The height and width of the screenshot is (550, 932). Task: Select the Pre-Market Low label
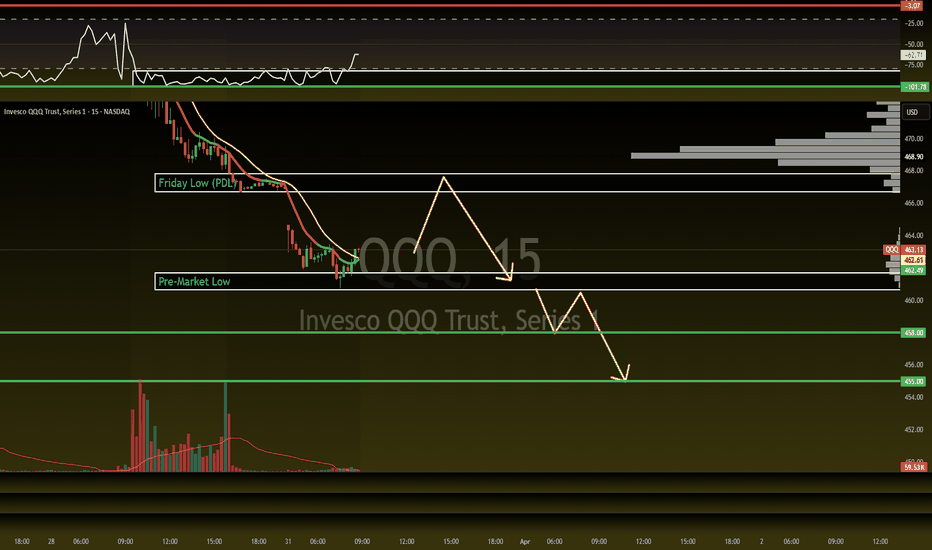[x=194, y=281]
